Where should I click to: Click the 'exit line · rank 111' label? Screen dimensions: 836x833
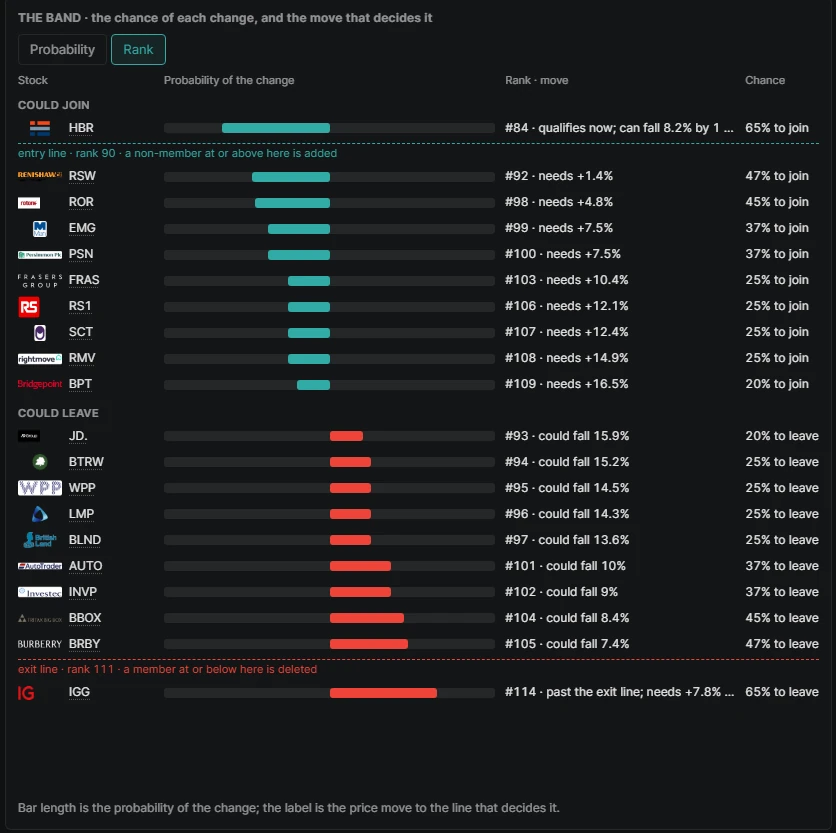pyautogui.click(x=167, y=669)
